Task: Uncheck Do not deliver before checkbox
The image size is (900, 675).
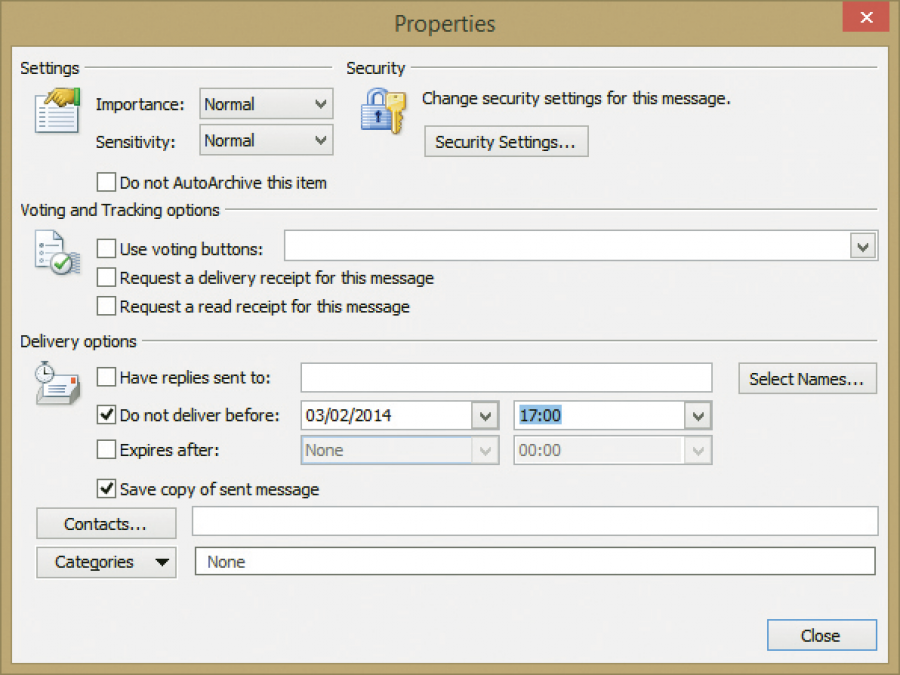Action: point(106,414)
